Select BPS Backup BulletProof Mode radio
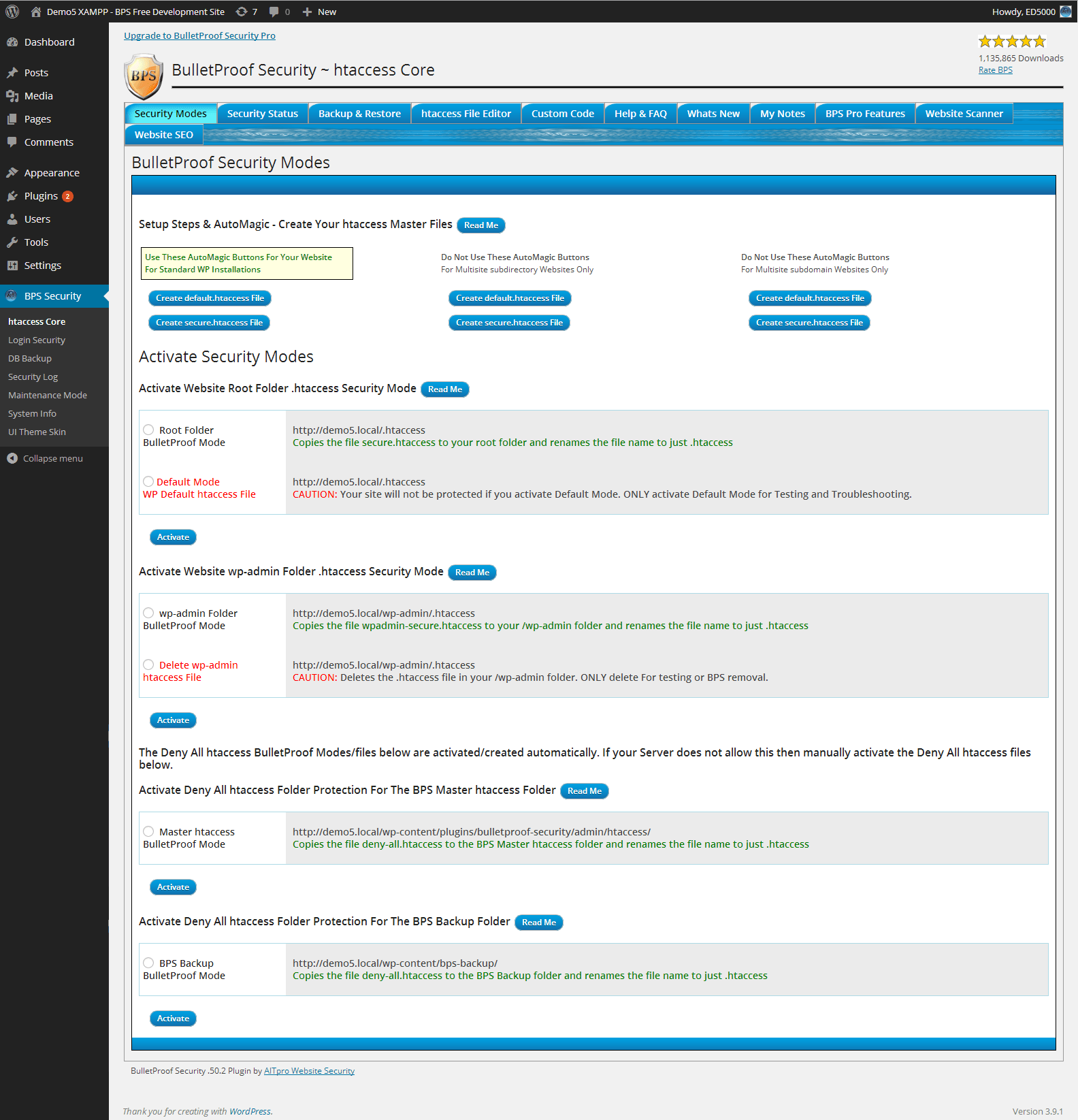Screen dimensions: 1078x1120 [x=148, y=963]
